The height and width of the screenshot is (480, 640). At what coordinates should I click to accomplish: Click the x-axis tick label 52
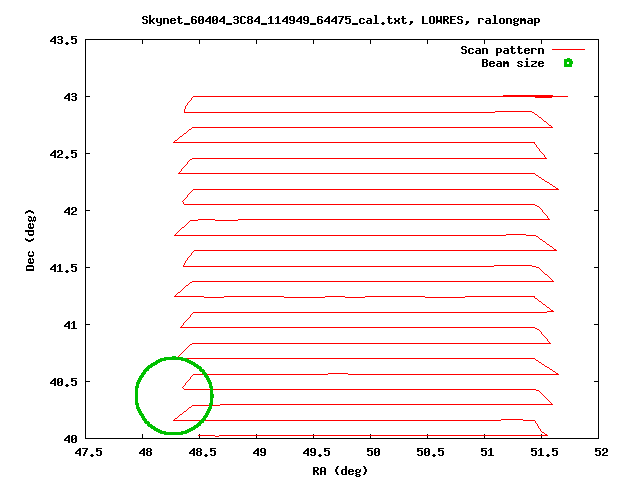coord(602,452)
